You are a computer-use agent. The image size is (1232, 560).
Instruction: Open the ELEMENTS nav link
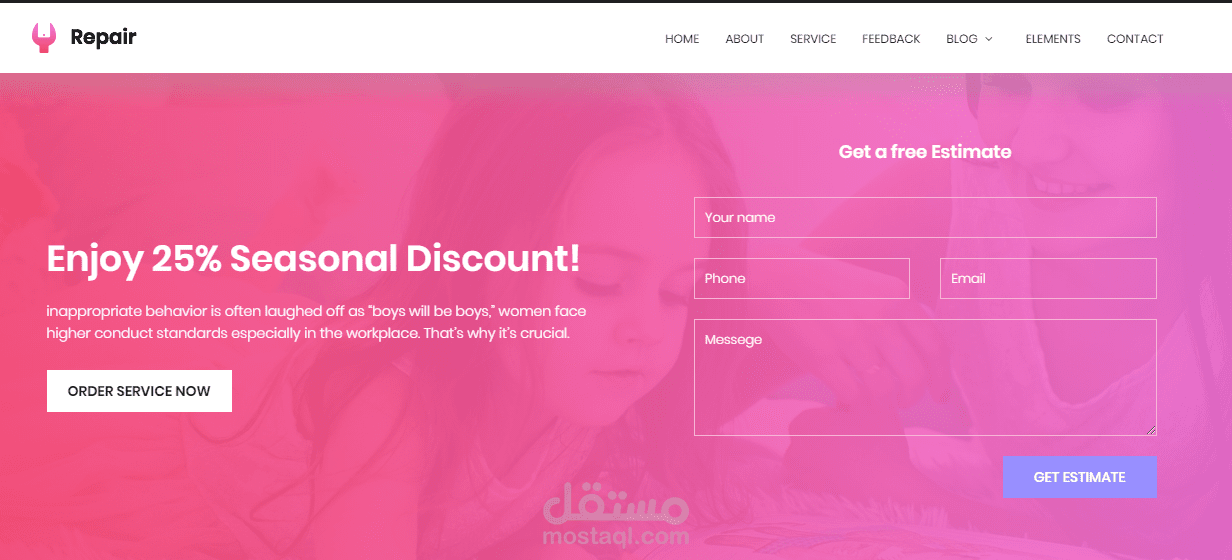click(1053, 39)
